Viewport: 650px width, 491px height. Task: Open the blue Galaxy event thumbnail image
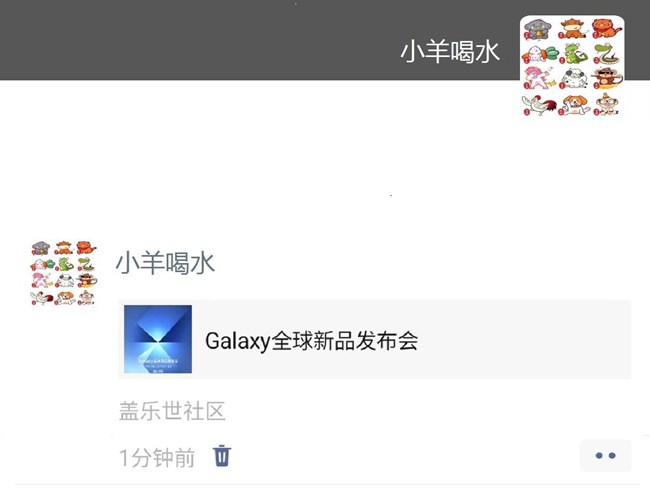[x=158, y=339]
